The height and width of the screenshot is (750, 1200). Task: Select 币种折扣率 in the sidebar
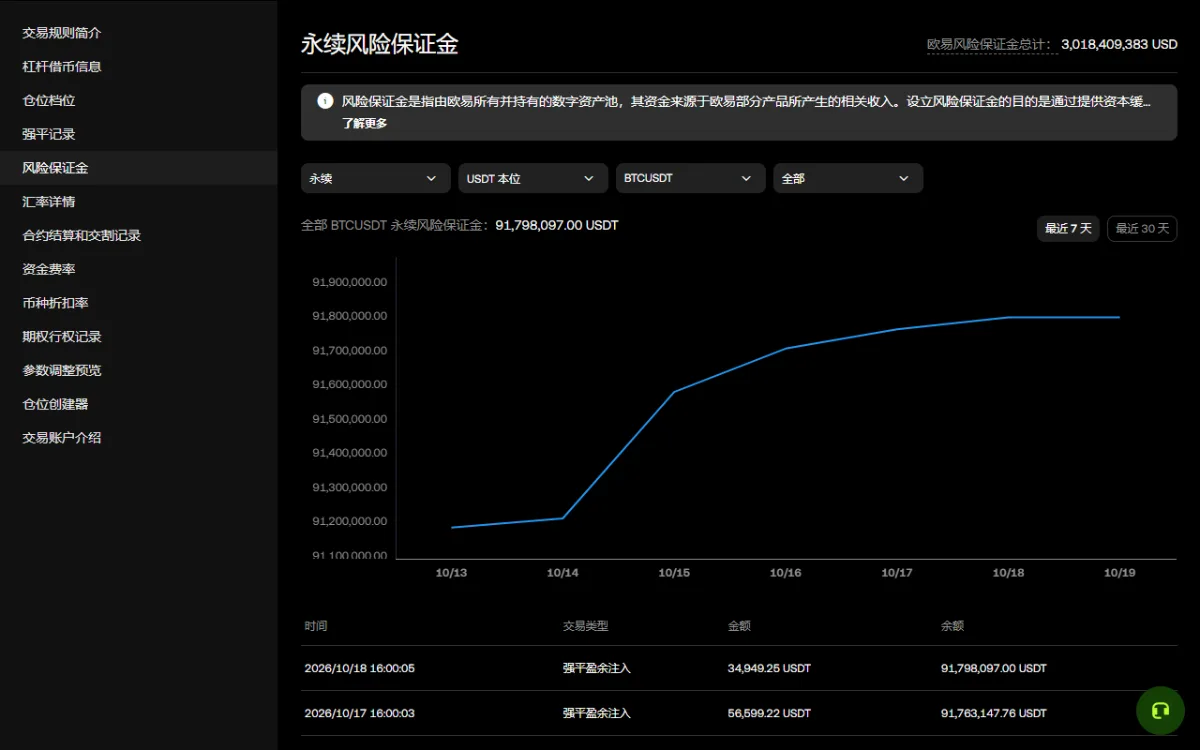[55, 303]
